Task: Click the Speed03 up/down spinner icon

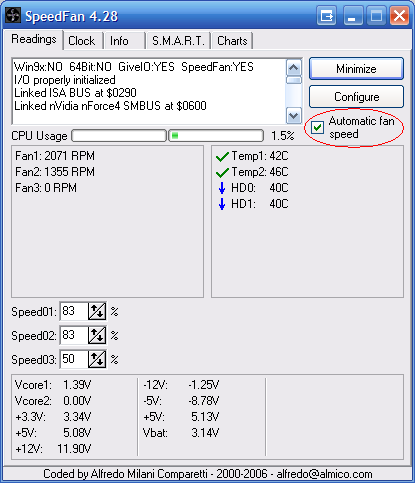Action: (97, 359)
